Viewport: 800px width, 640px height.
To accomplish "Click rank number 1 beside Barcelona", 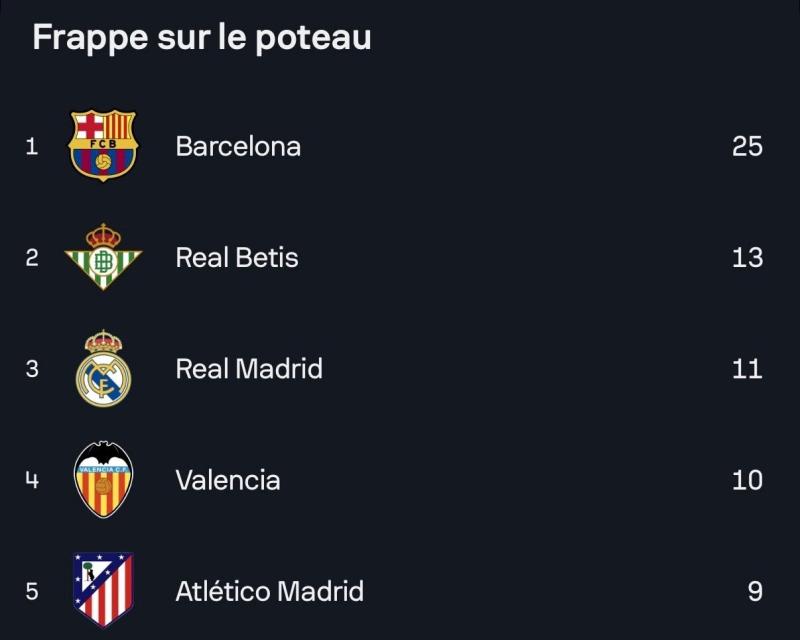I will [x=32, y=146].
